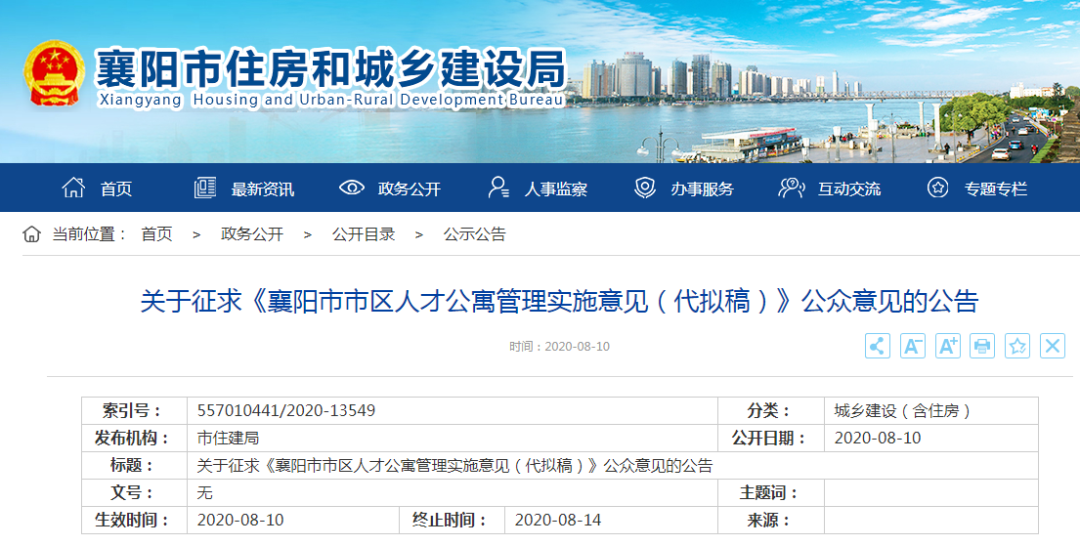Click the 发布机构： label cell

click(x=134, y=438)
